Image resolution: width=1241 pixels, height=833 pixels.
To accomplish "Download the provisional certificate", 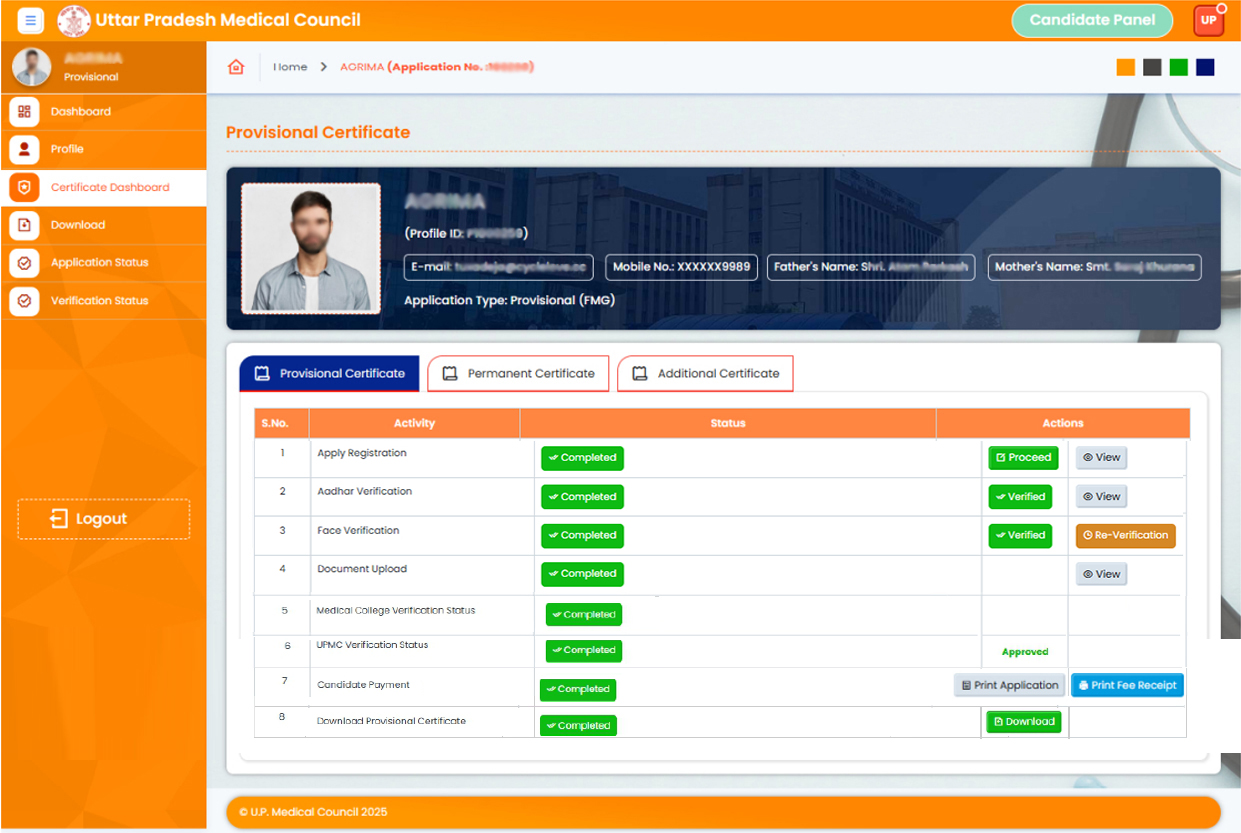I will [x=1023, y=722].
